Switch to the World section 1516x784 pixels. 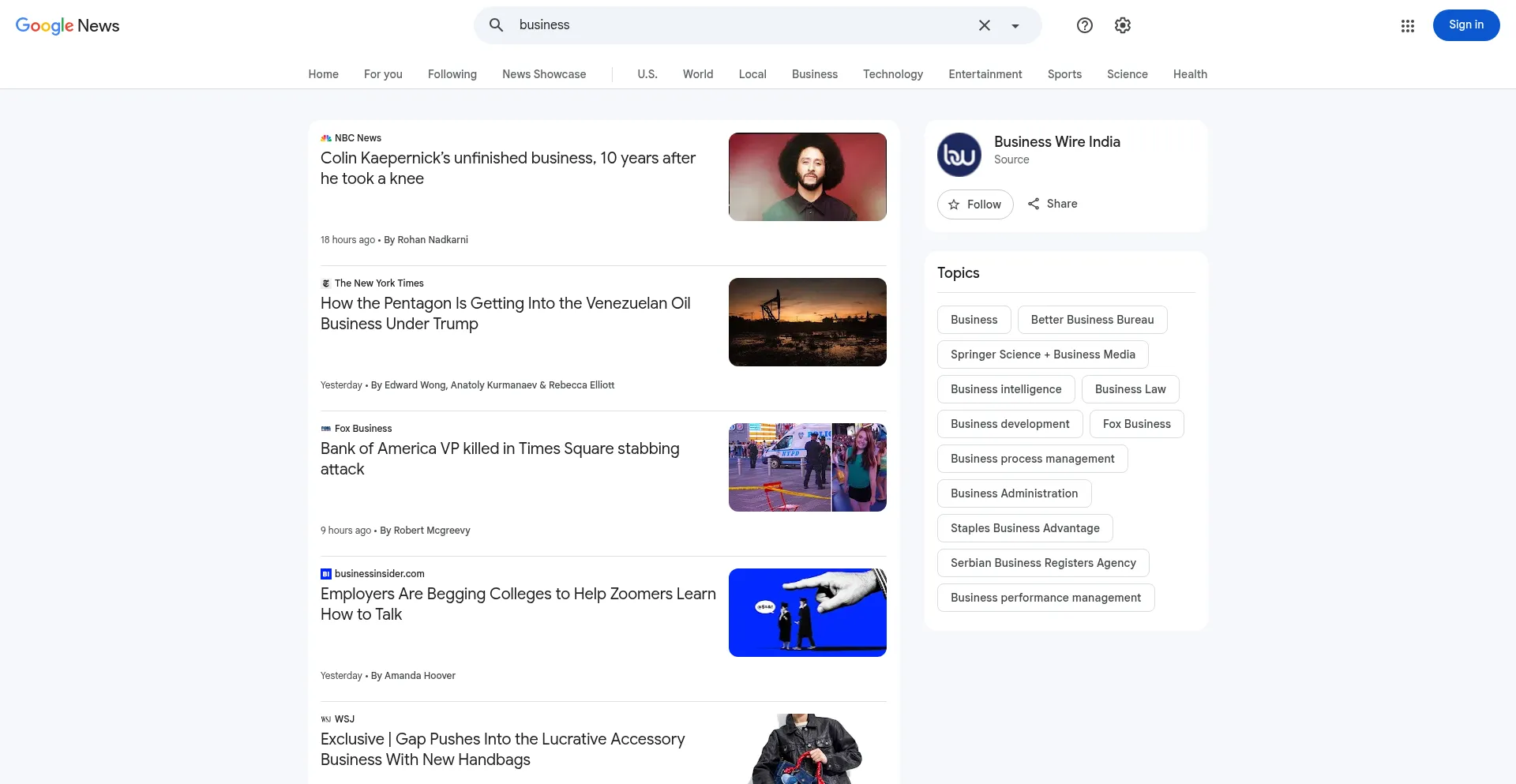(x=698, y=74)
